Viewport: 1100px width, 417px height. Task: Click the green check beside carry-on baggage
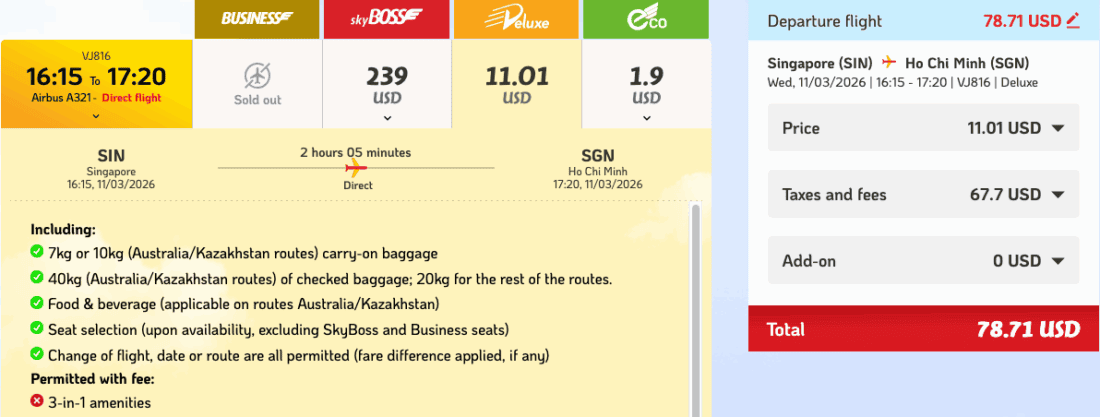click(37, 253)
